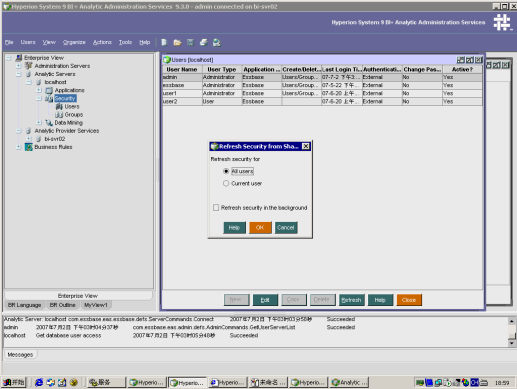Click the Data Mining tree icon
The height and width of the screenshot is (389, 517).
[x=49, y=123]
